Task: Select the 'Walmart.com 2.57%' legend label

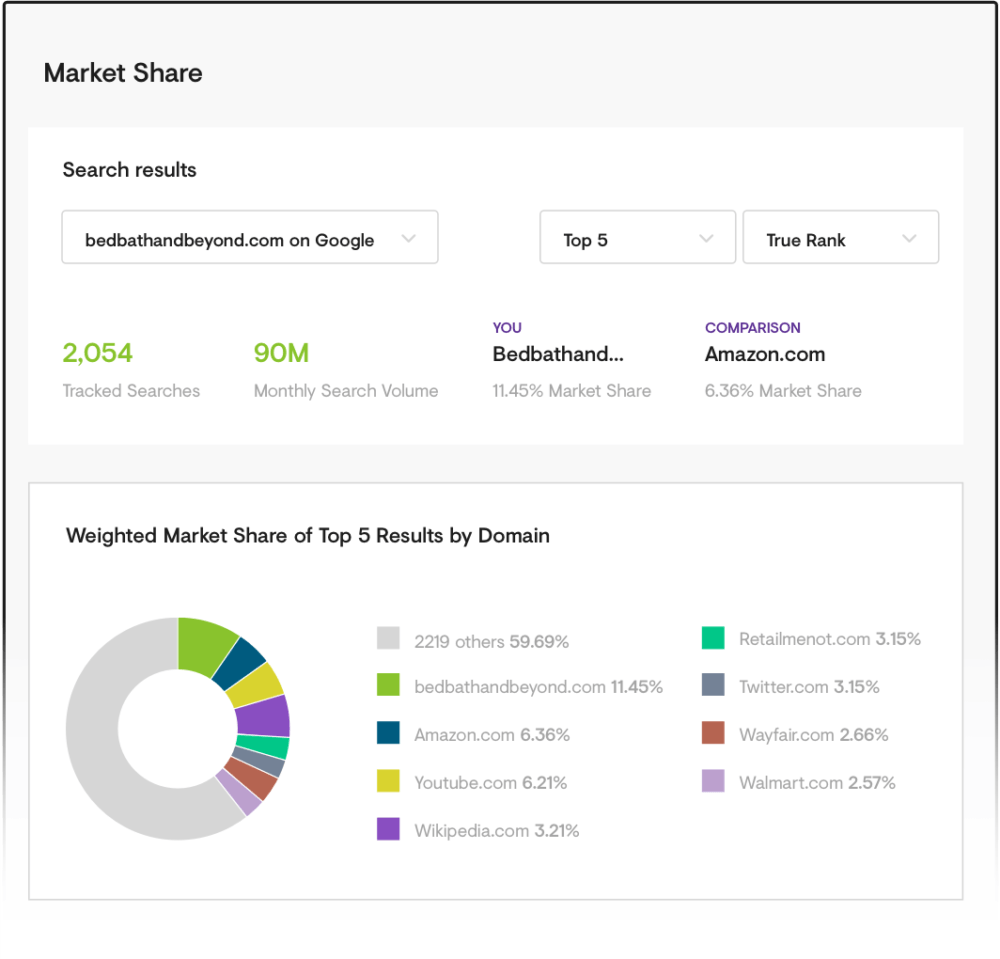Action: [817, 783]
